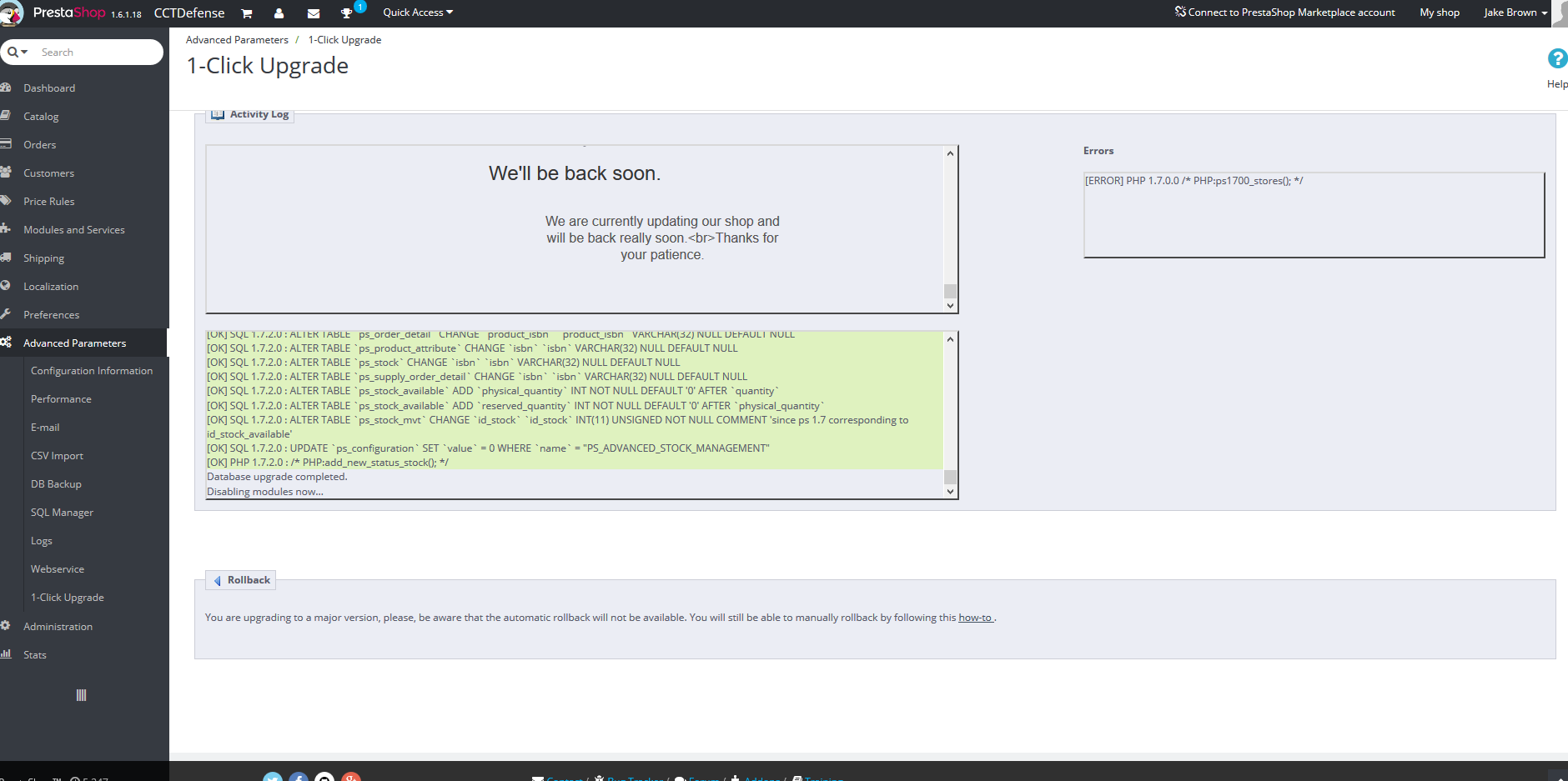The width and height of the screenshot is (1568, 781).
Task: Open the Help question mark icon
Action: pos(1557,58)
